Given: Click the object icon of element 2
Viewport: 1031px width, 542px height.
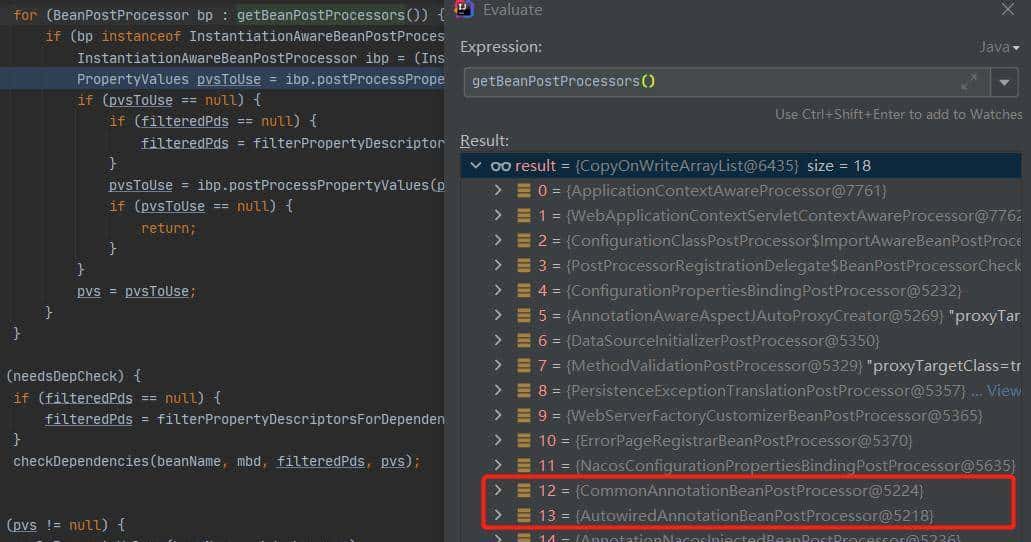Looking at the screenshot, I should [x=523, y=241].
